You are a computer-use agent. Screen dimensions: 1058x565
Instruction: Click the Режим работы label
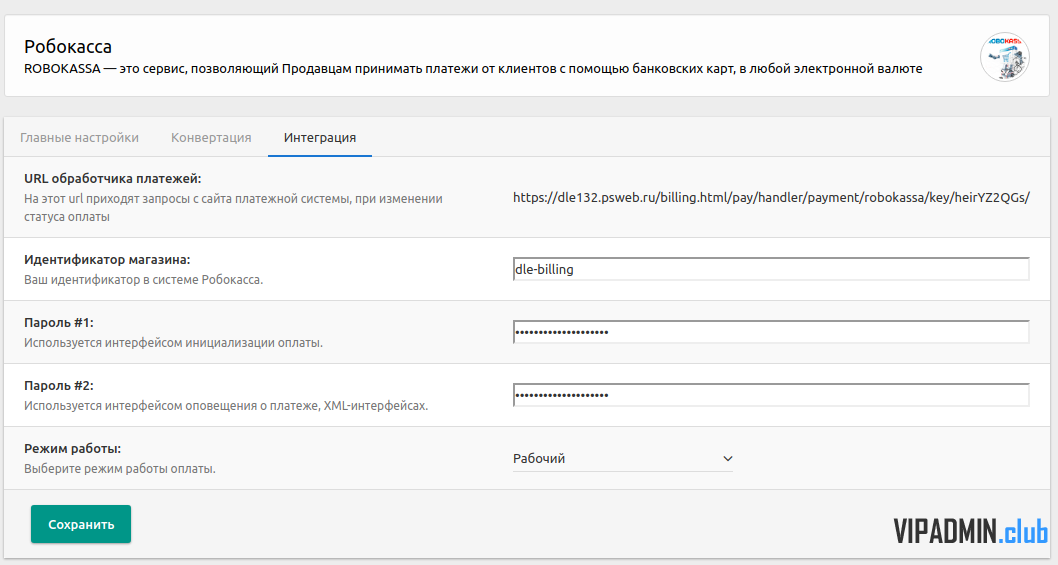(73, 448)
